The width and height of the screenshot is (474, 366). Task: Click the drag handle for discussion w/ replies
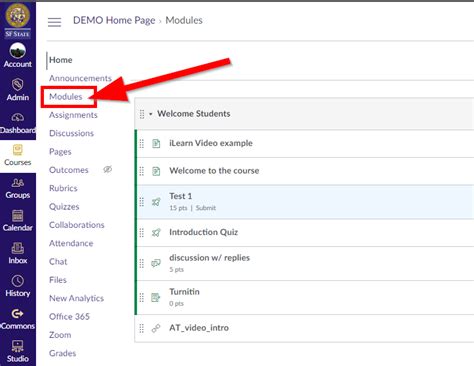(142, 263)
